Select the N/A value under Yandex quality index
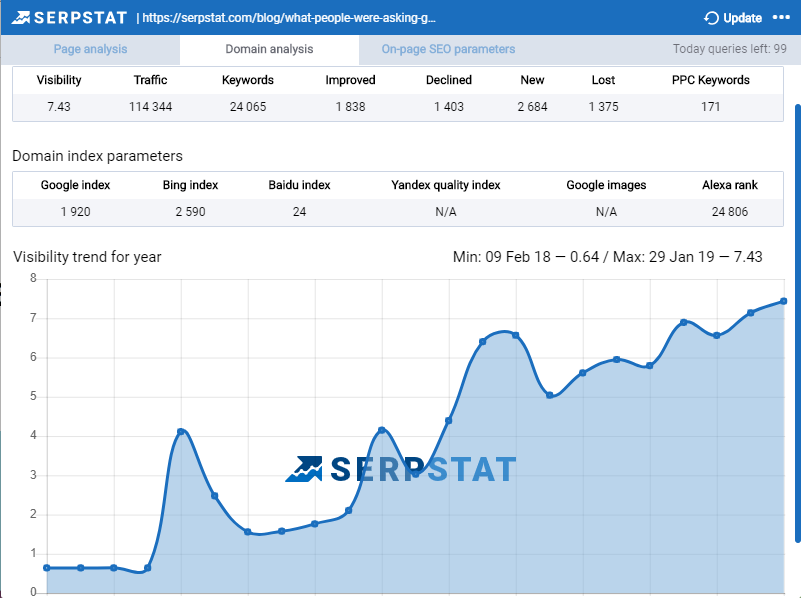This screenshot has width=801, height=598. (445, 211)
